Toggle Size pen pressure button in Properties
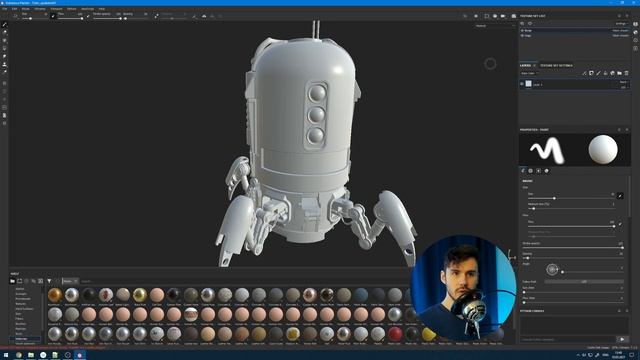The image size is (640, 360). [x=620, y=196]
